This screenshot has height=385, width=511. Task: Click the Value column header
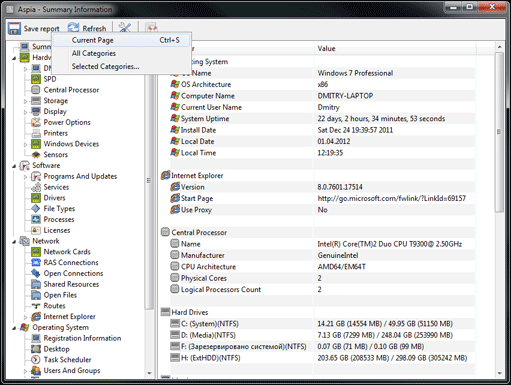395,49
